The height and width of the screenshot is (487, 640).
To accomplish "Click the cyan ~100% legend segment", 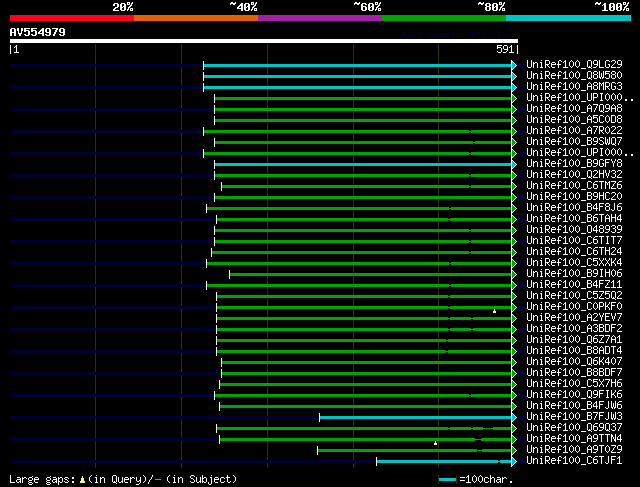I will pos(567,18).
